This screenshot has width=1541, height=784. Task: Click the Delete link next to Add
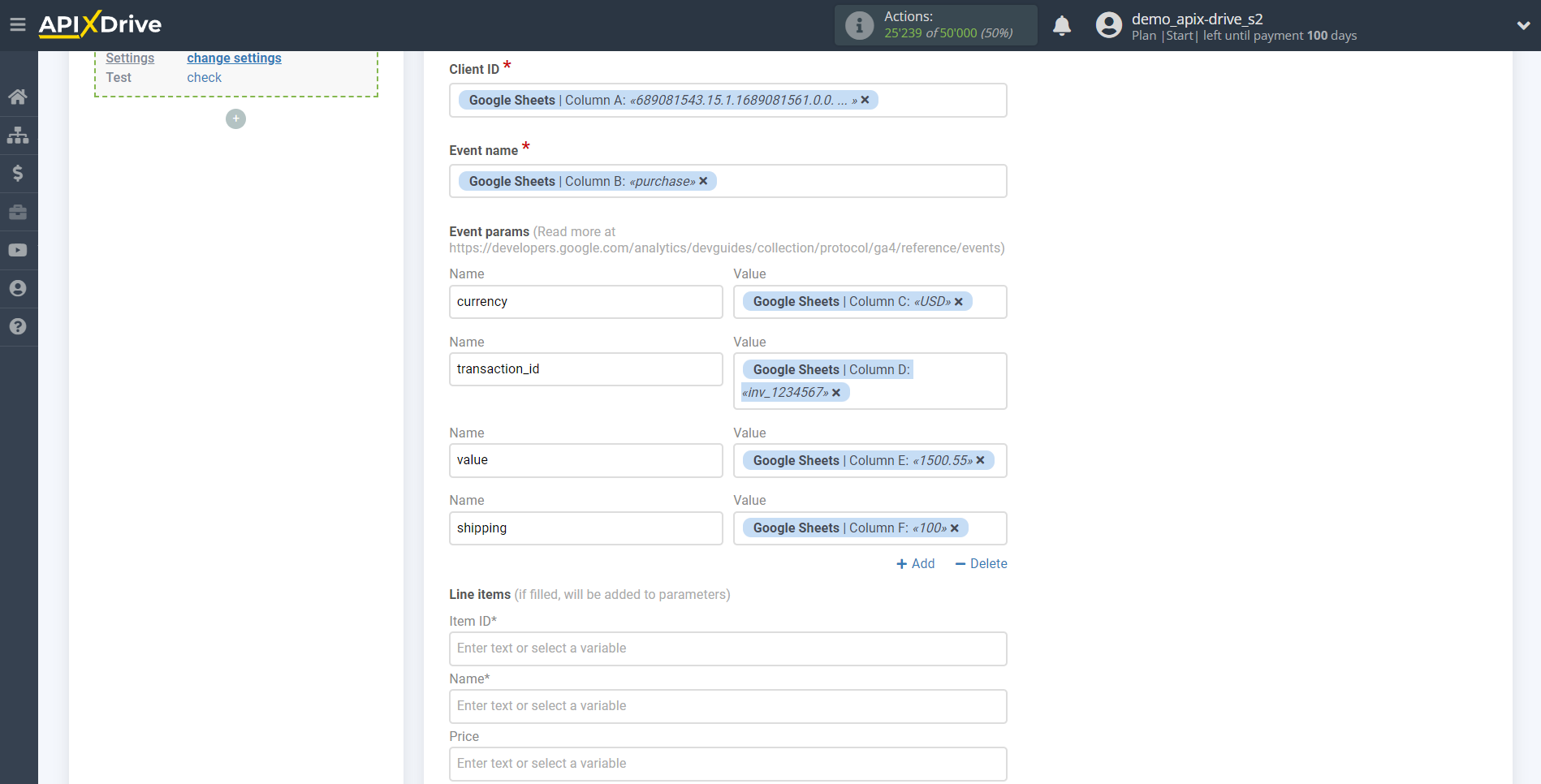pos(981,563)
